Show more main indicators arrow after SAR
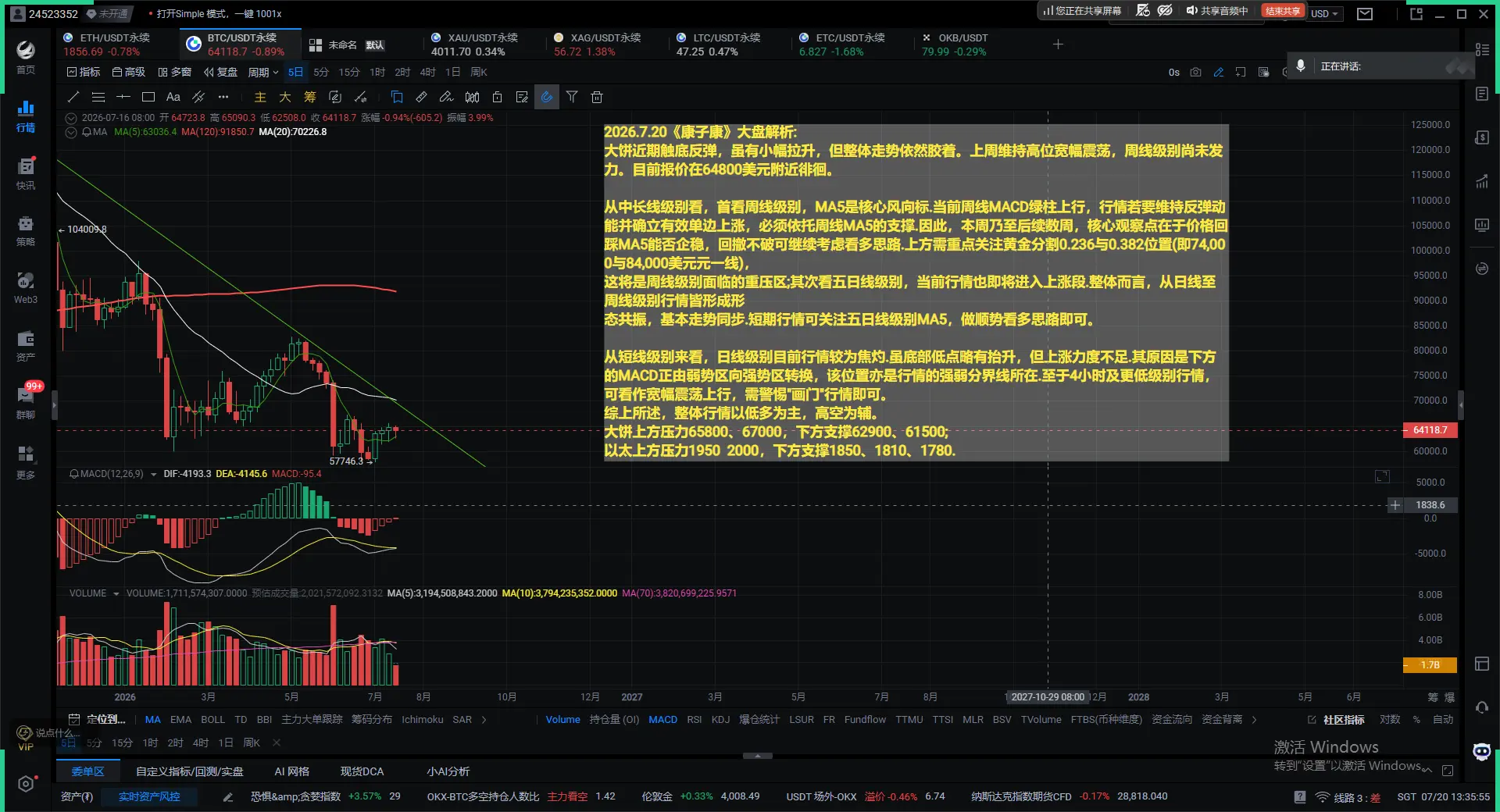 [484, 720]
